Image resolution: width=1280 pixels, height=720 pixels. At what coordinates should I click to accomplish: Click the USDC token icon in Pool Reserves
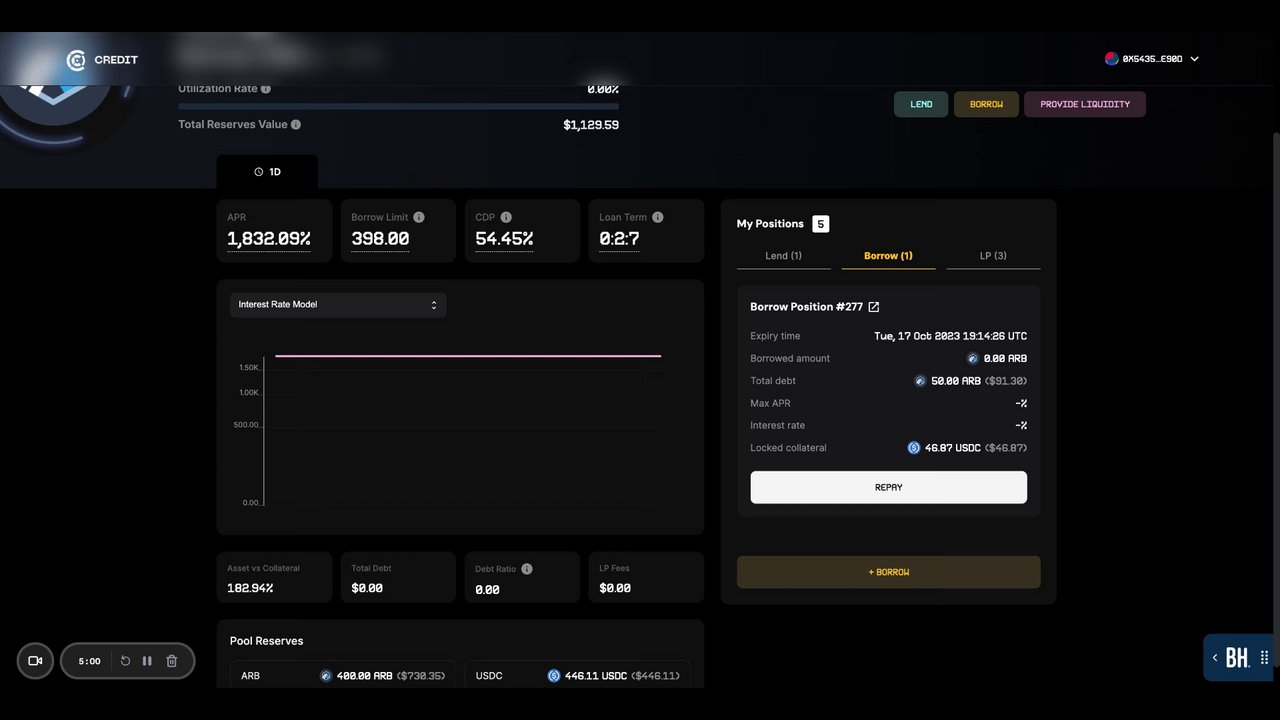coord(554,676)
